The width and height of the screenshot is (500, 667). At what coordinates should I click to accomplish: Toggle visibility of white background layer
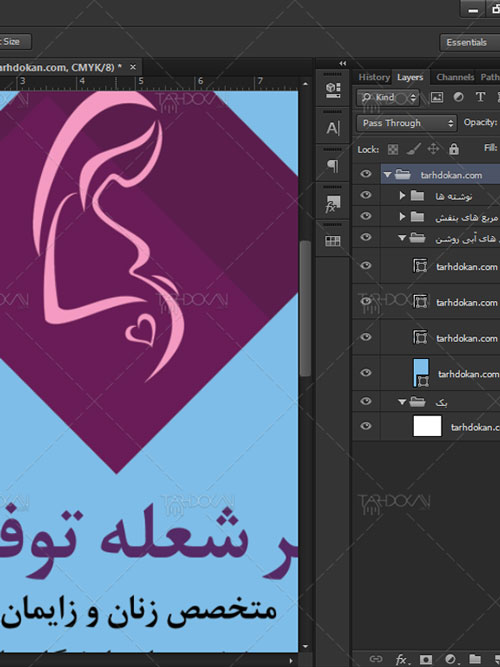(x=366, y=426)
